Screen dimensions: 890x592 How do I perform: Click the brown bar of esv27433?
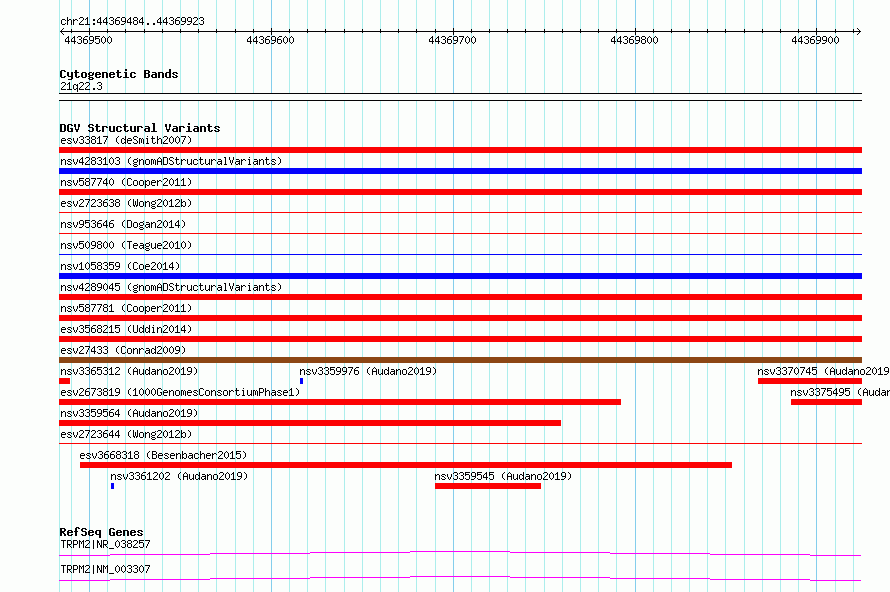point(460,360)
